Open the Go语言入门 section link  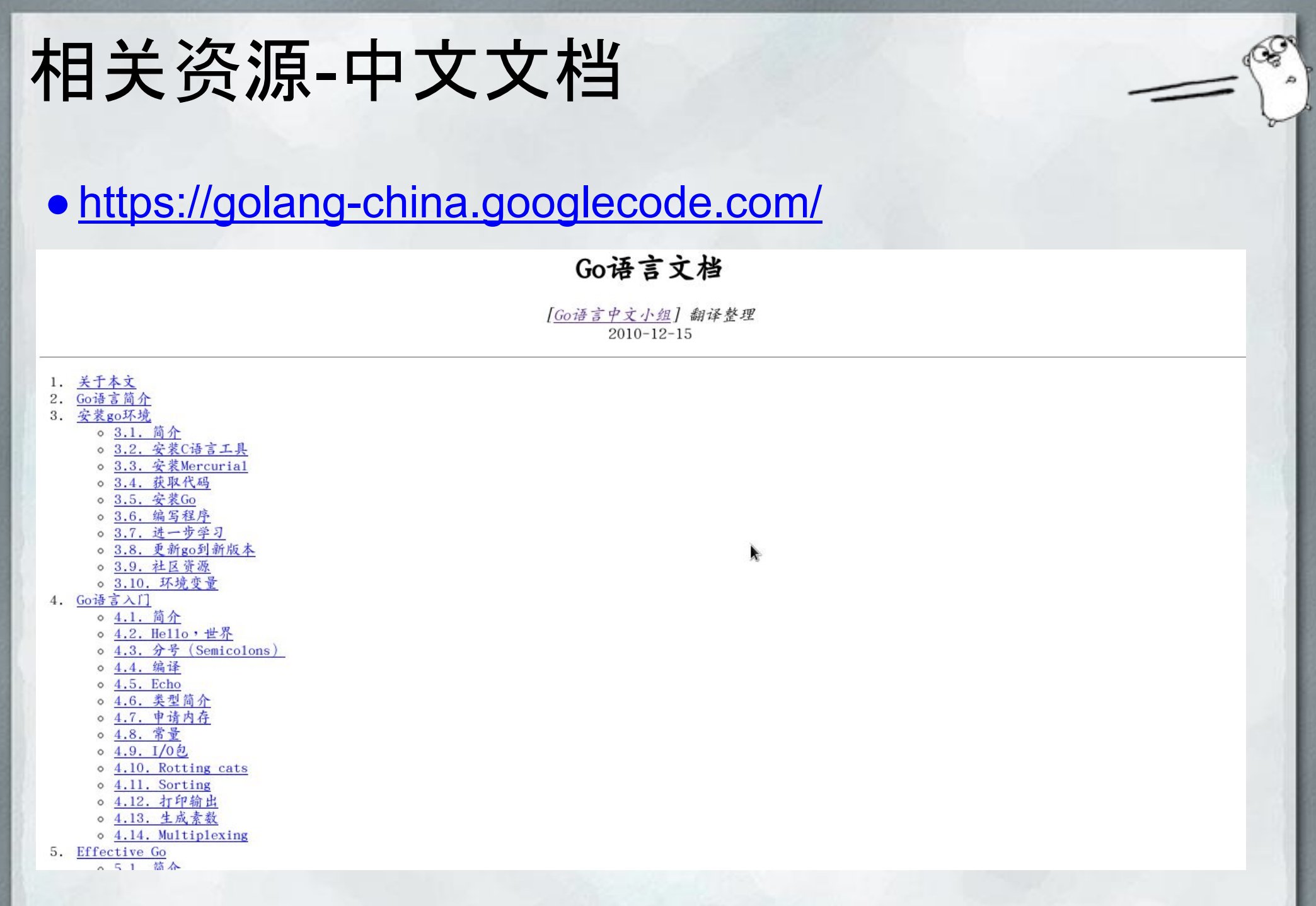[x=113, y=600]
